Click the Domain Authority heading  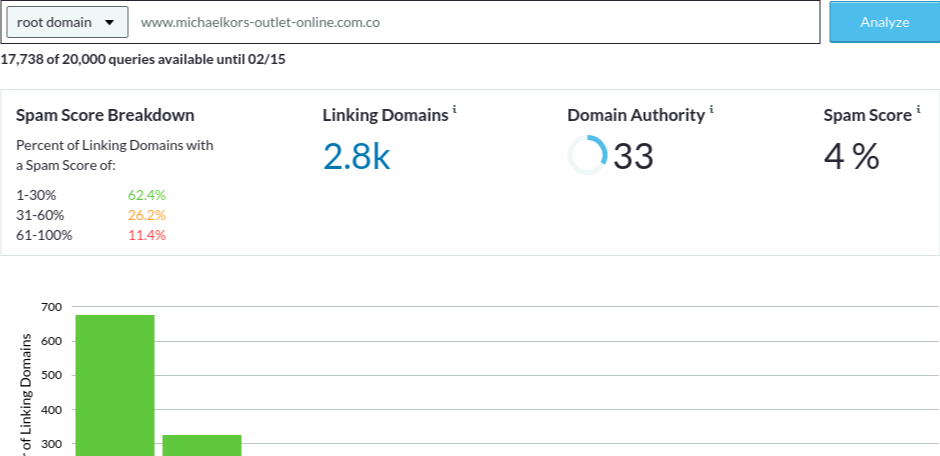(636, 115)
